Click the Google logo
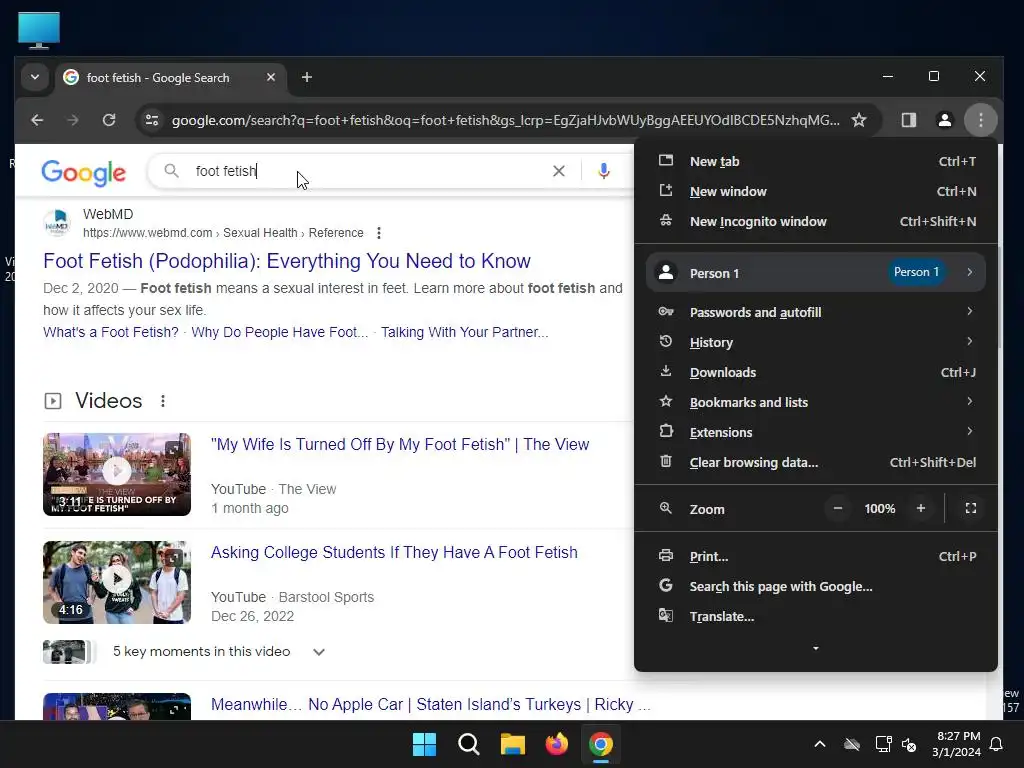 (x=84, y=172)
